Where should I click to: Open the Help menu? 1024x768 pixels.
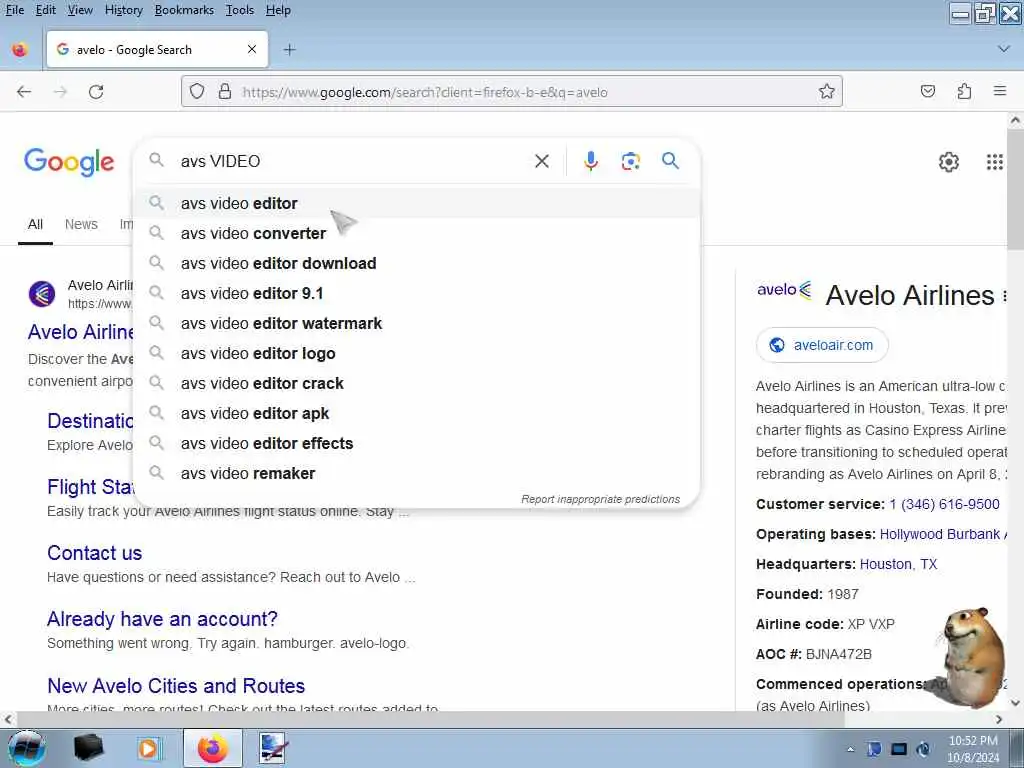(278, 10)
